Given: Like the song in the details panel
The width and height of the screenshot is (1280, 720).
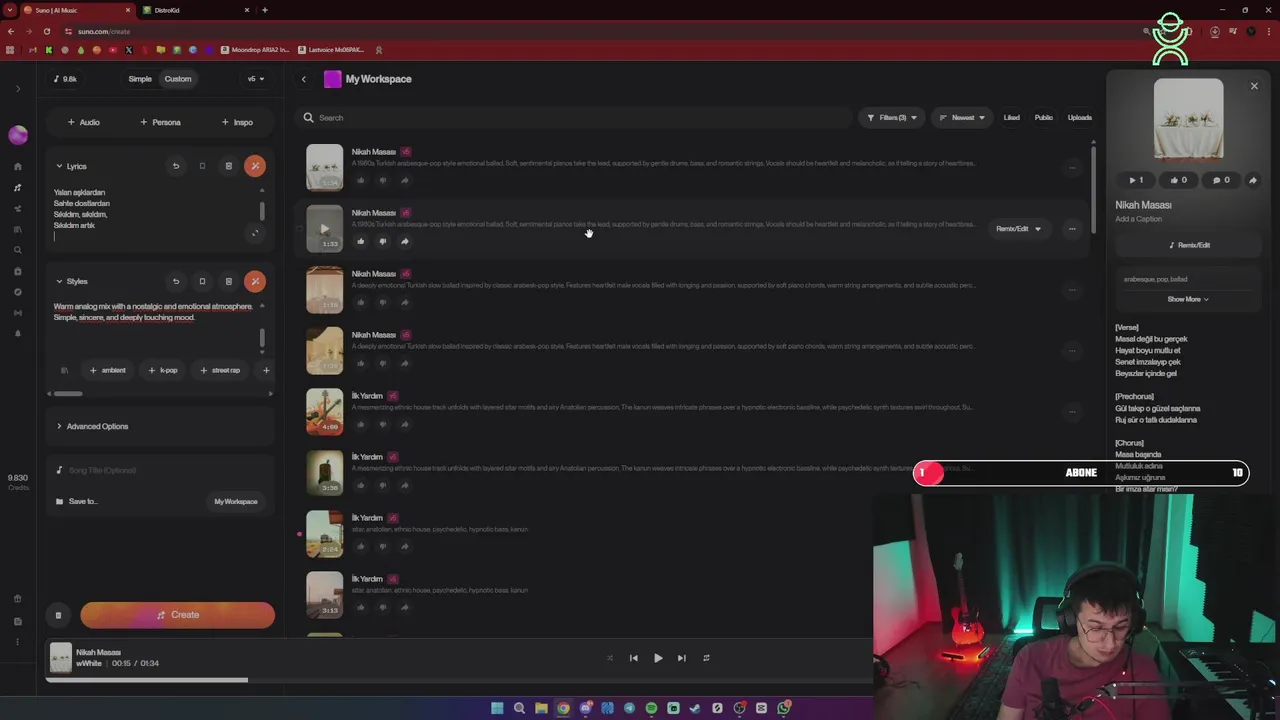Looking at the screenshot, I should tap(1178, 180).
